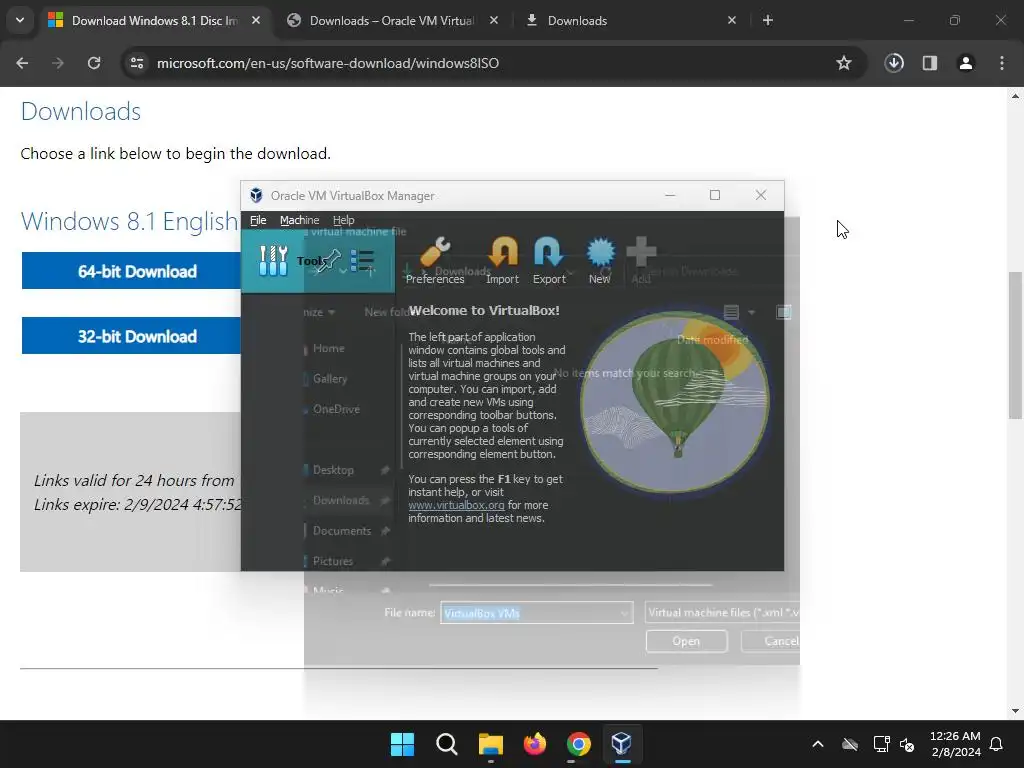The height and width of the screenshot is (768, 1024).
Task: Open the Windows Start menu
Action: 402,744
